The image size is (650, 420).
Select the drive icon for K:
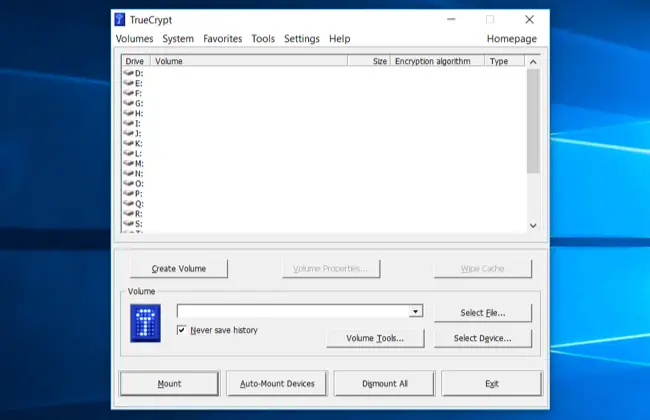click(x=129, y=143)
